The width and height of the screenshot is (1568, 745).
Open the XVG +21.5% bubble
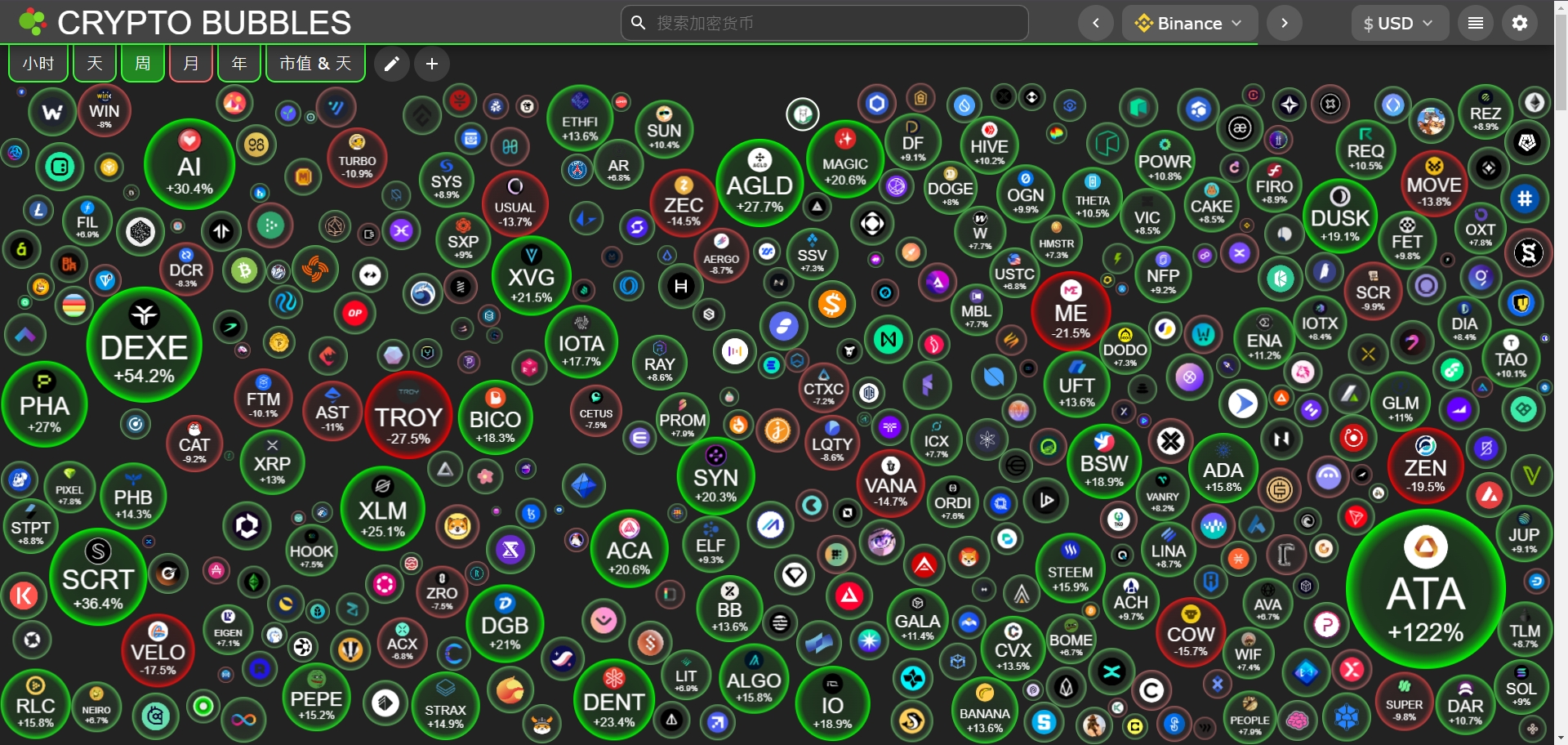(532, 275)
